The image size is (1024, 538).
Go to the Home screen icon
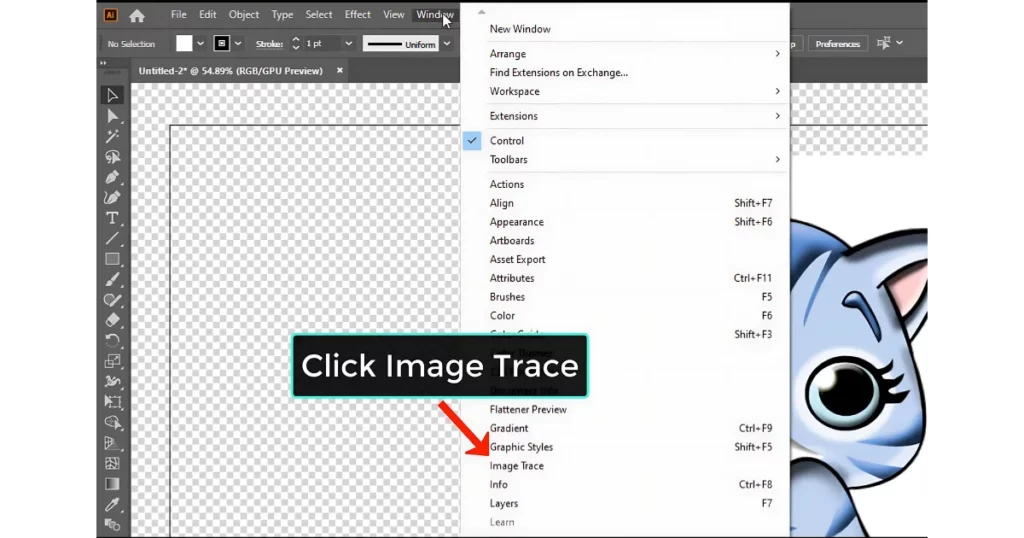coord(136,15)
